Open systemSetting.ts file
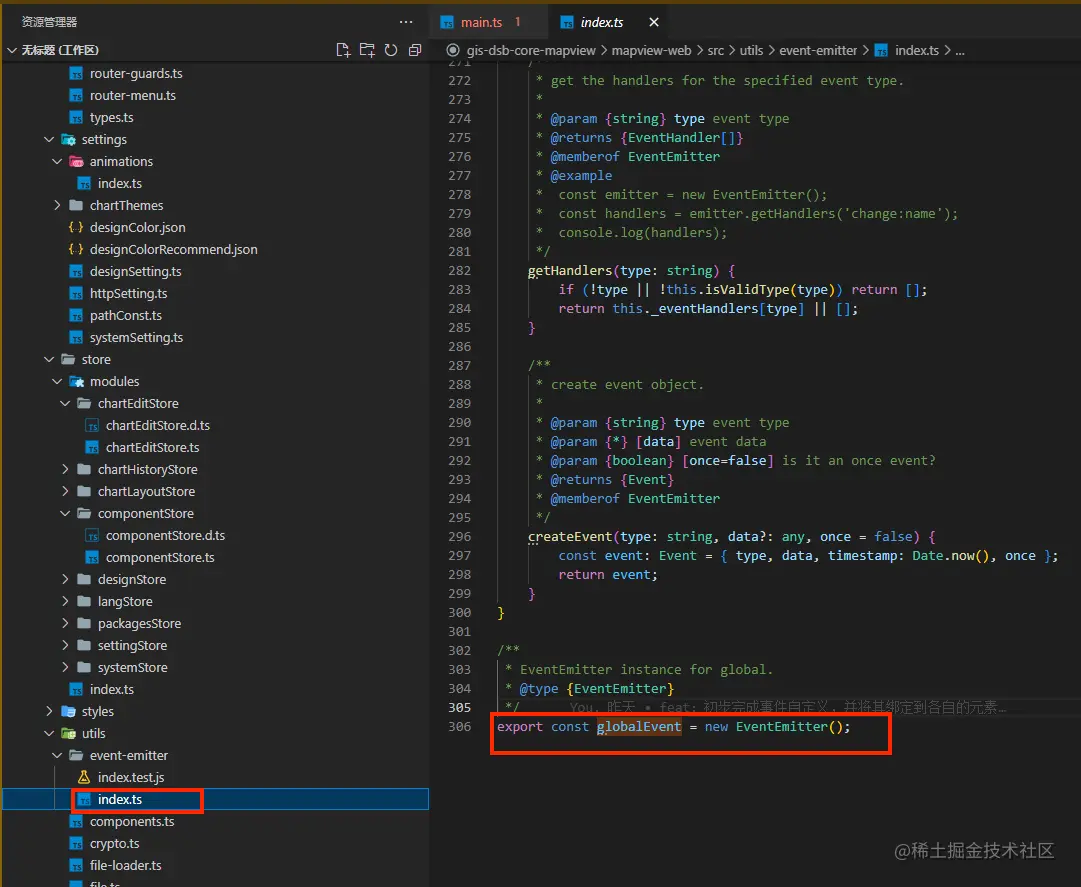This screenshot has width=1081, height=887. pos(137,338)
